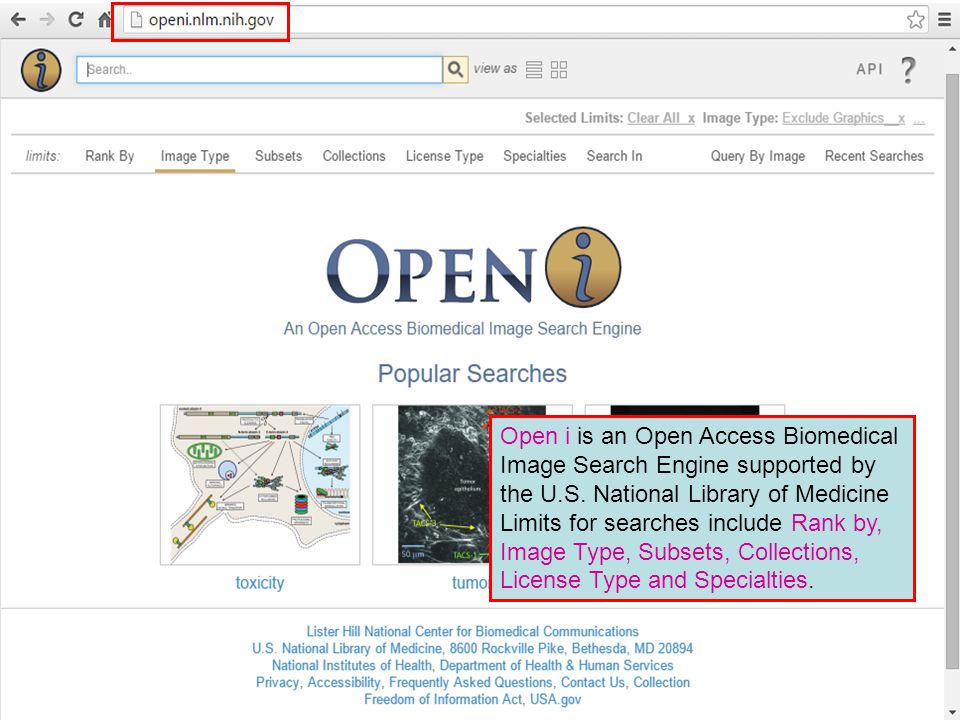The width and height of the screenshot is (960, 720).
Task: Open Query By Image
Action: 758,157
